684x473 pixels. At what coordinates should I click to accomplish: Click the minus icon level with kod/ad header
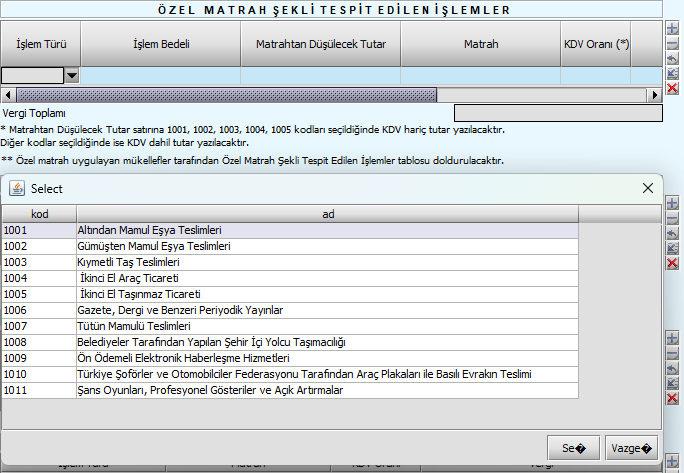click(x=672, y=218)
